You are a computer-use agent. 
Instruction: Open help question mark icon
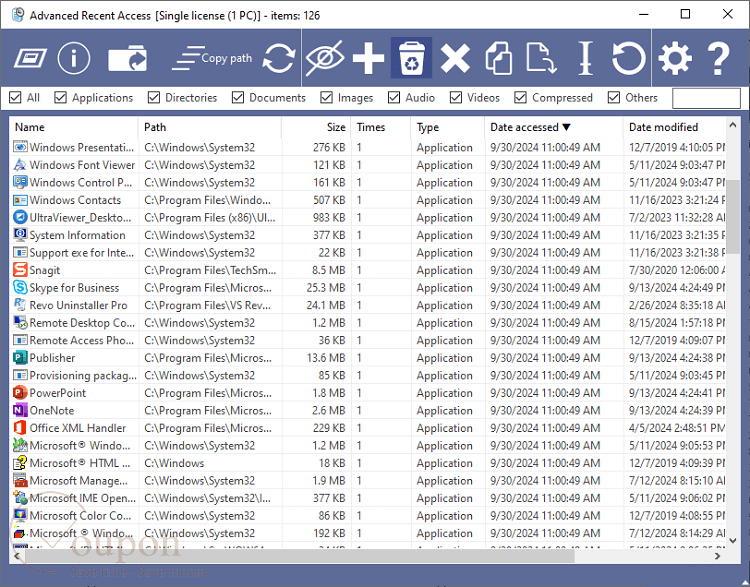(x=718, y=58)
